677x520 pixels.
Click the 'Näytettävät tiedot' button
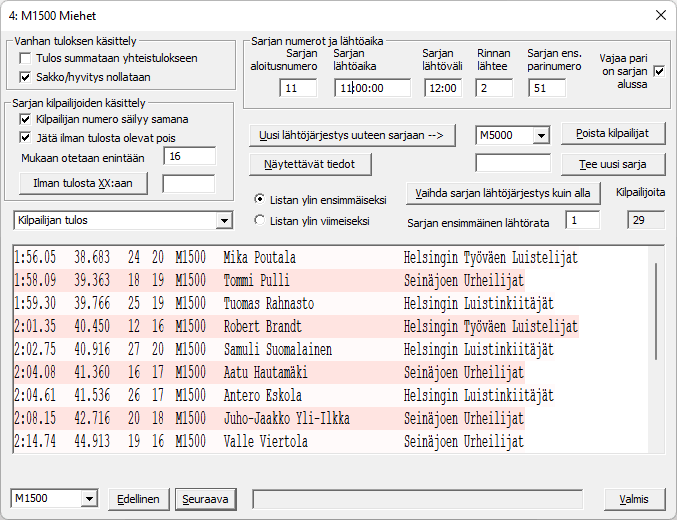click(x=308, y=163)
